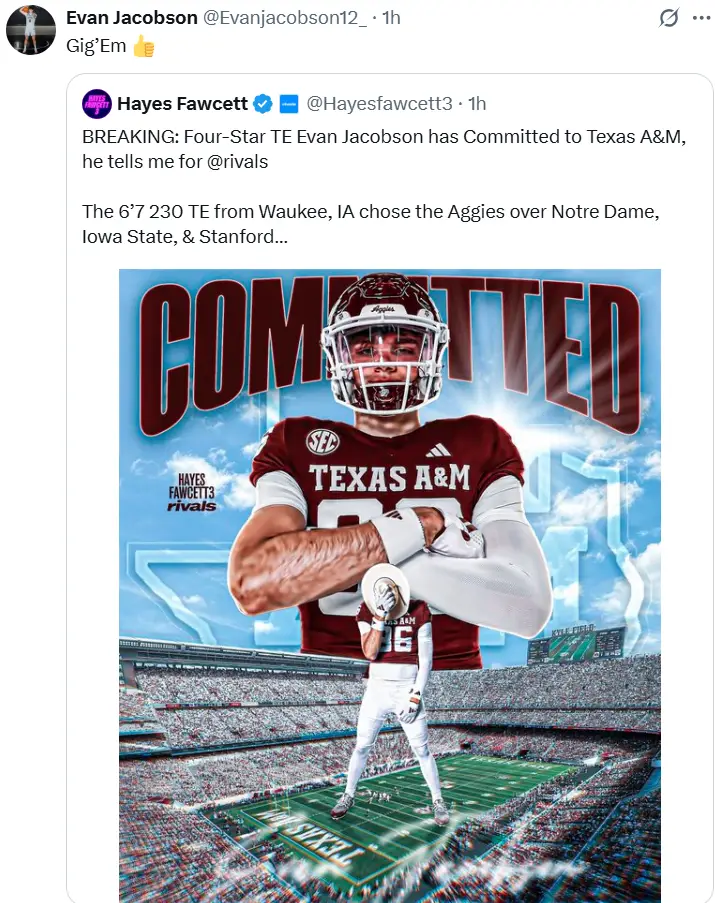Viewport: 715px width, 903px height.
Task: Click the SEC logo on jersey image
Action: coord(322,442)
